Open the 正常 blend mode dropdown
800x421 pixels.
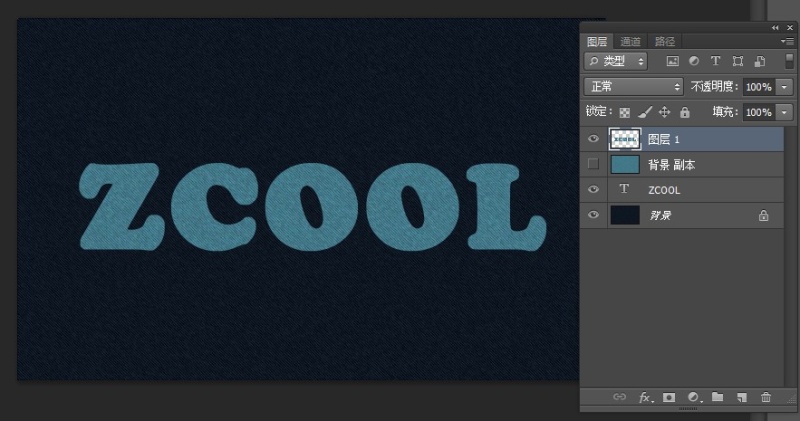[x=633, y=87]
